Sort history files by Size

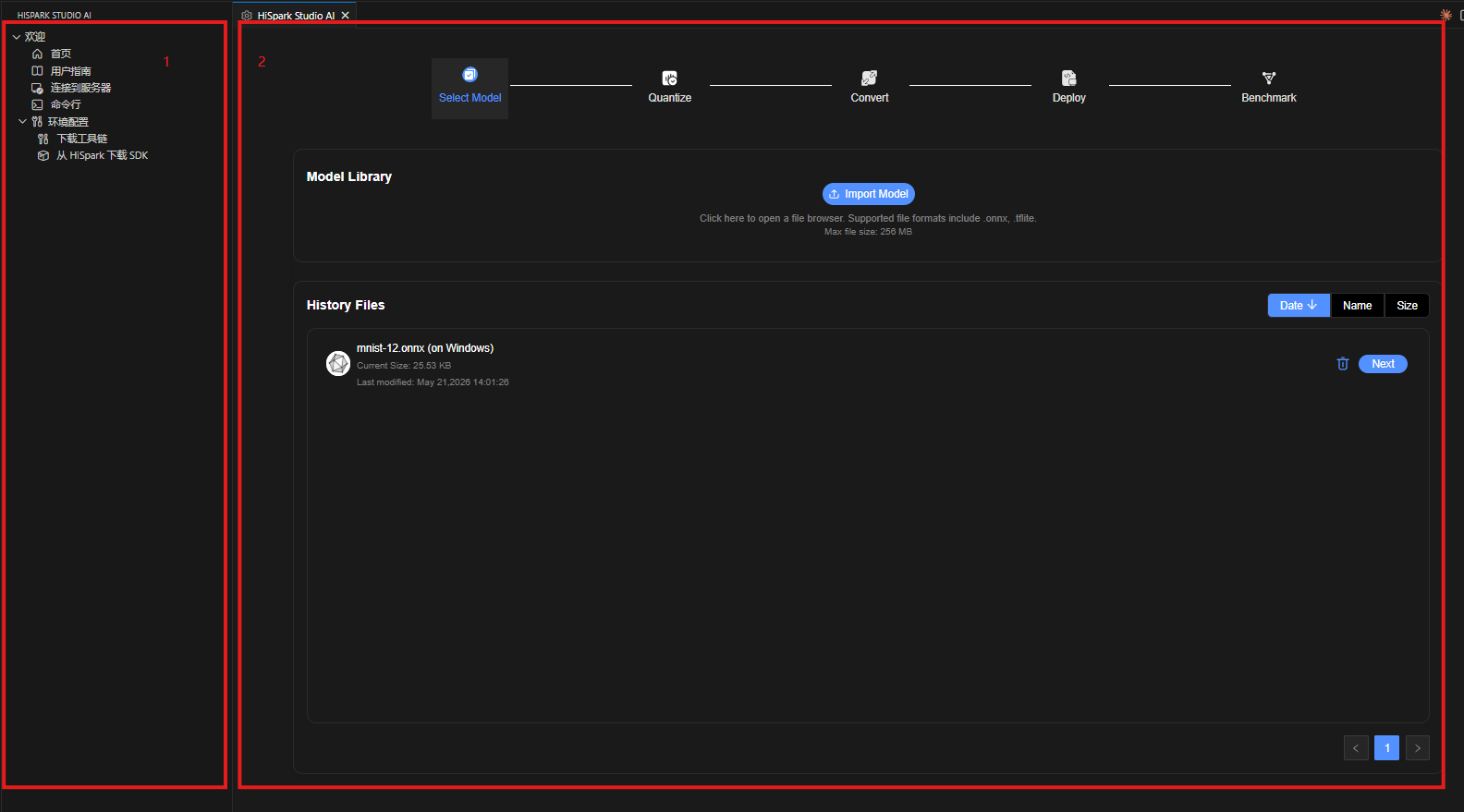pyautogui.click(x=1407, y=306)
